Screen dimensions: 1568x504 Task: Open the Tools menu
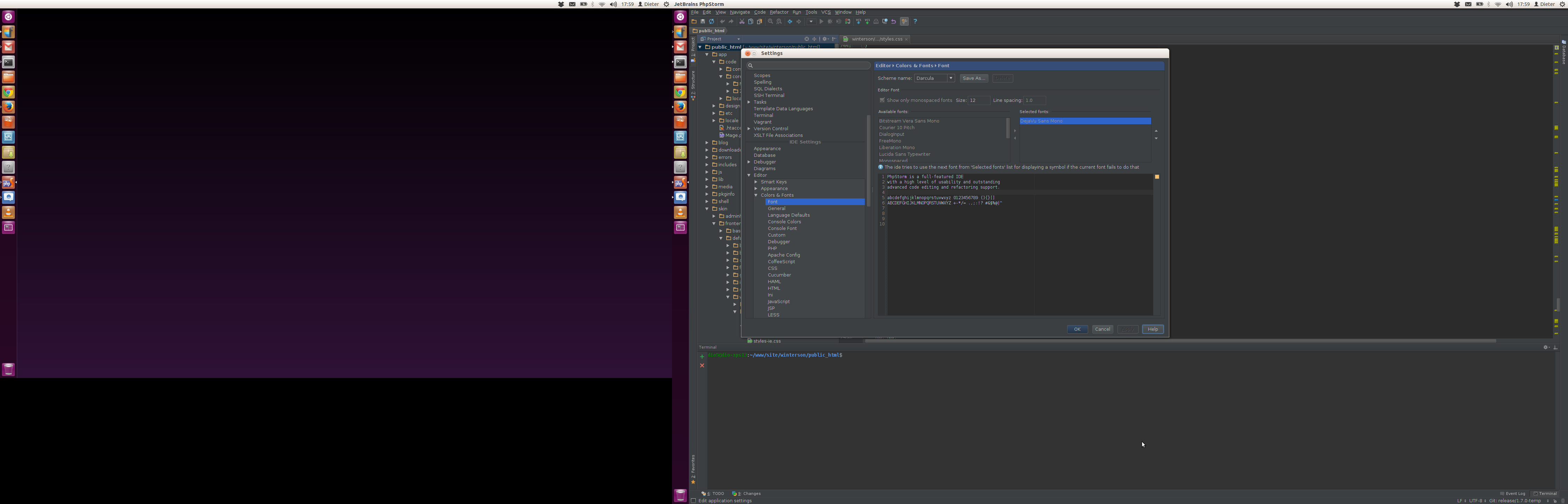click(x=811, y=12)
